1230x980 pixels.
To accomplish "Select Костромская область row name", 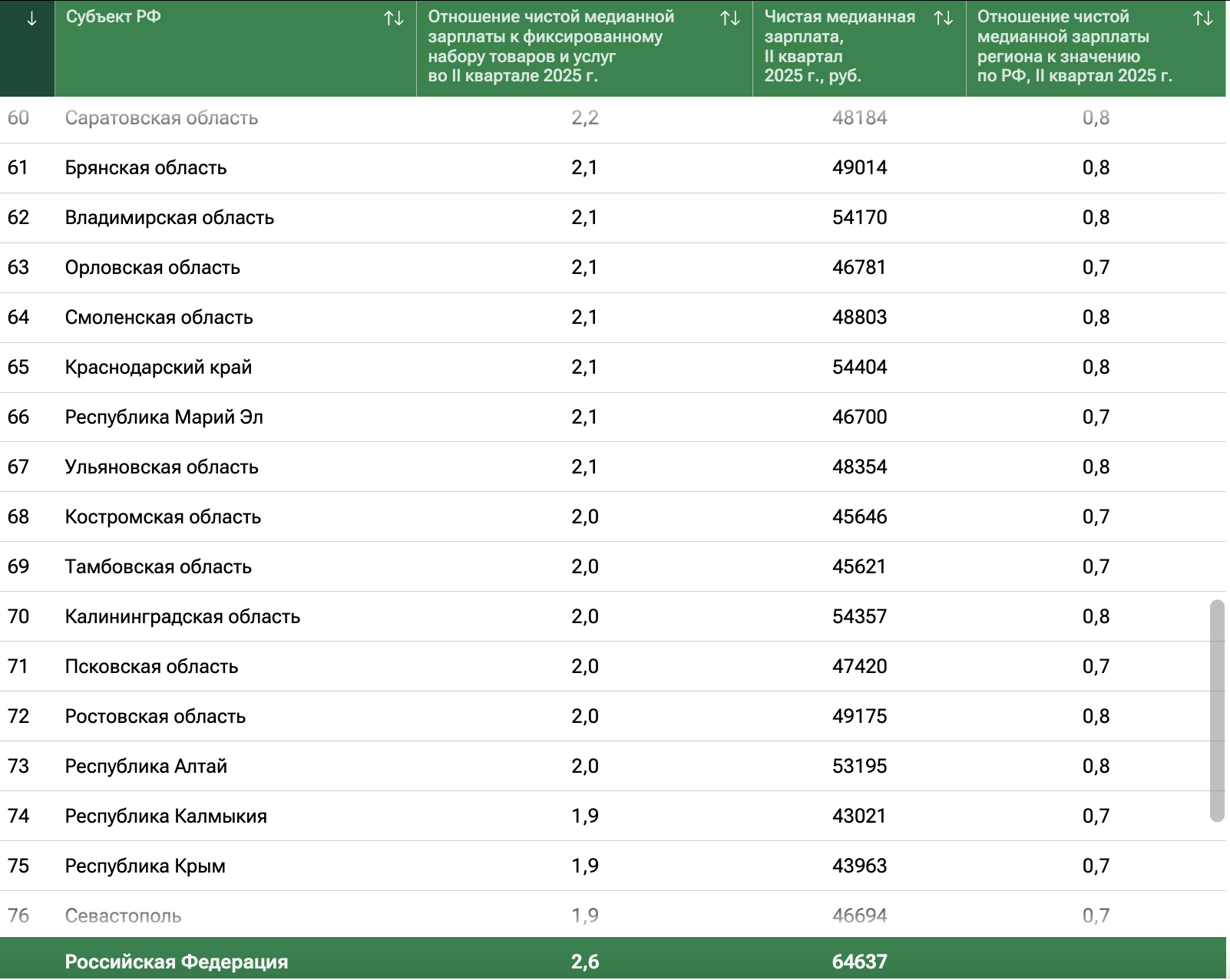I will tap(163, 517).
